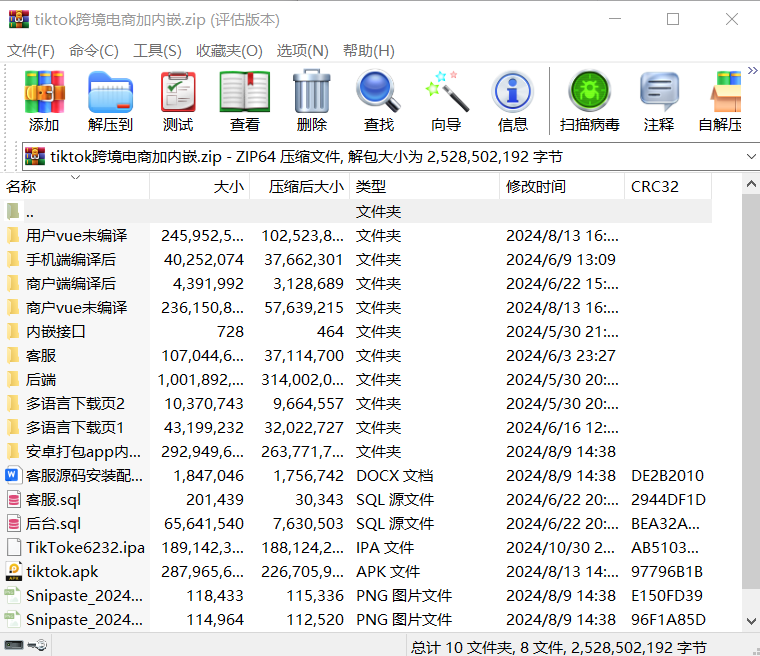Launch the Wizard (向导) wand icon
The image size is (760, 656).
(446, 101)
